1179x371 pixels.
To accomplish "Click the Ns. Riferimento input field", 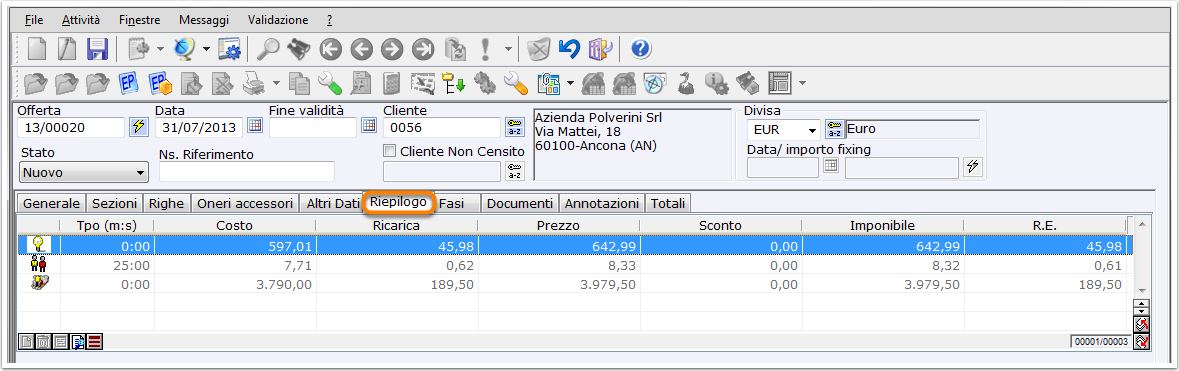I will pyautogui.click(x=247, y=172).
